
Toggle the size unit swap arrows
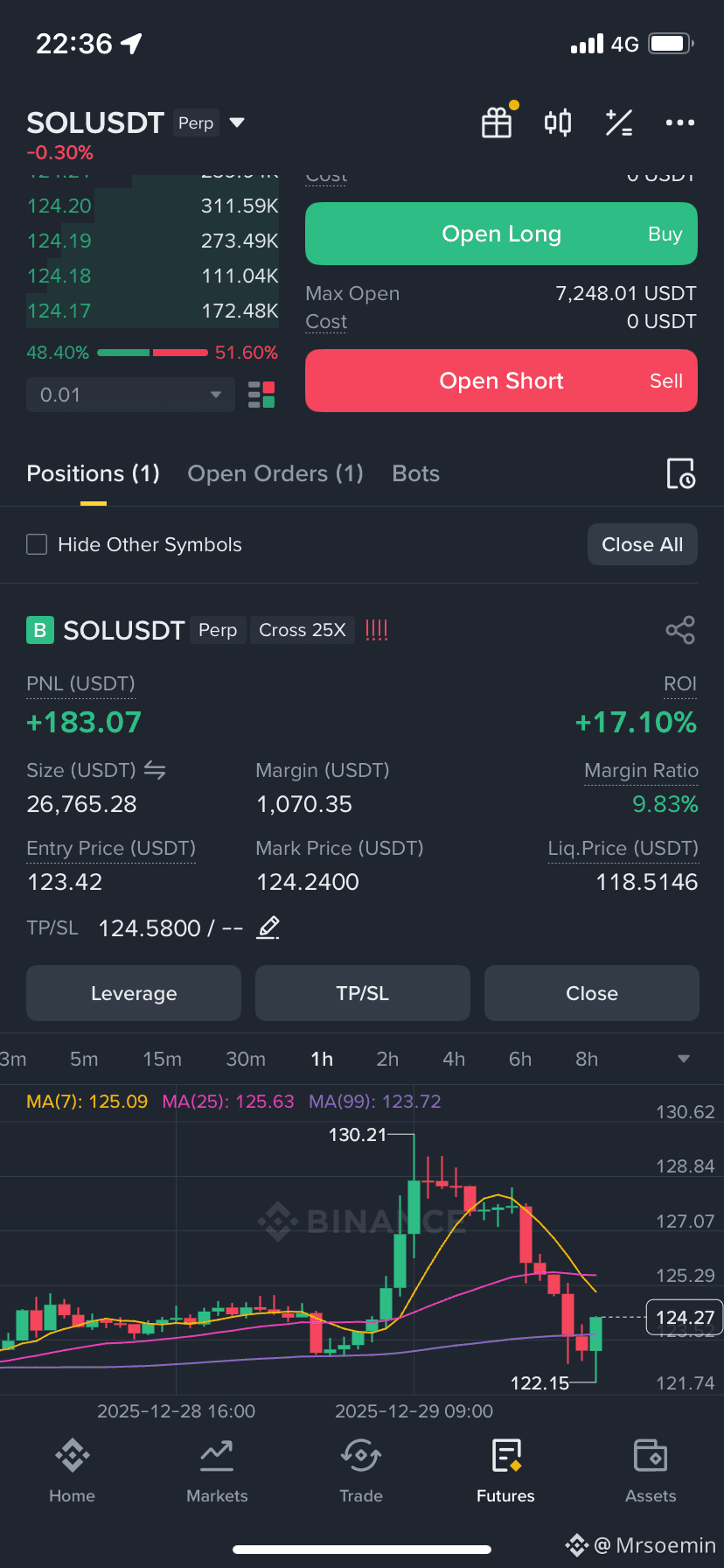pos(155,770)
